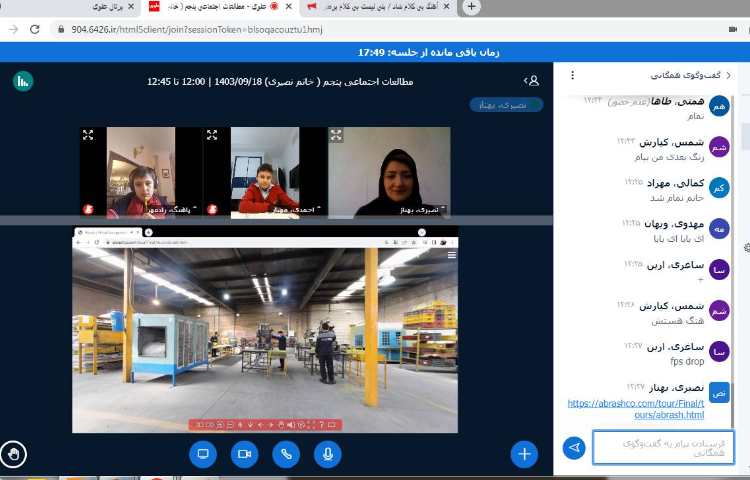Open the actions plus button
The width and height of the screenshot is (750, 480).
524,454
